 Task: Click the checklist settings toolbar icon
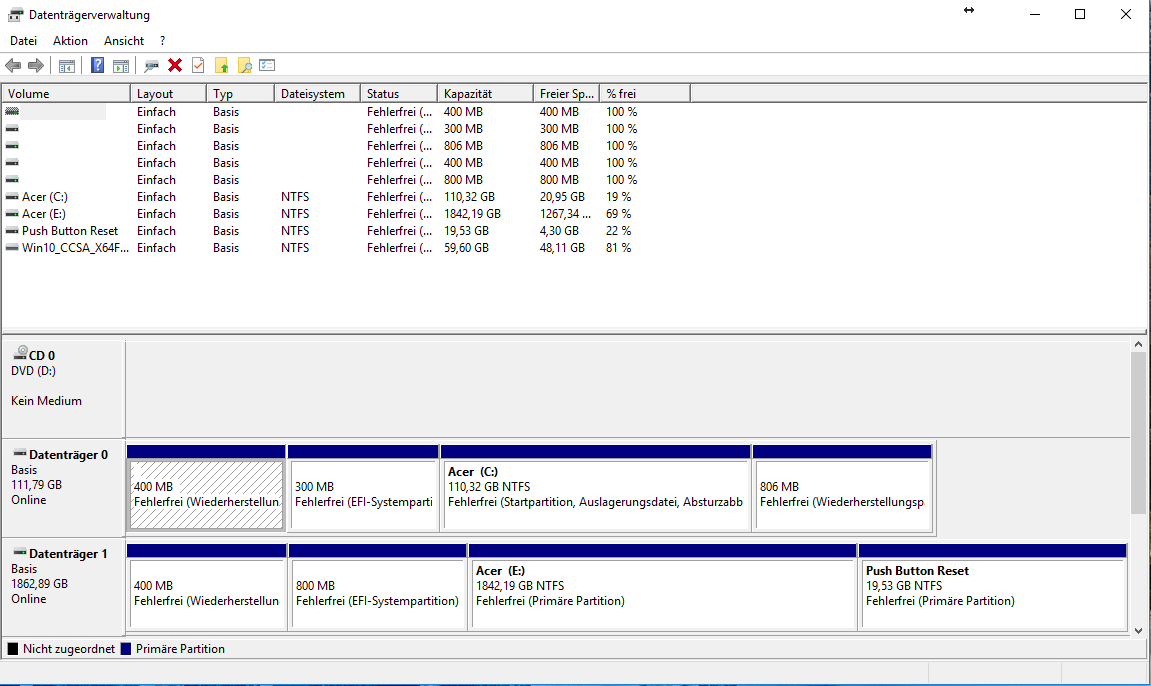pyautogui.click(x=267, y=65)
